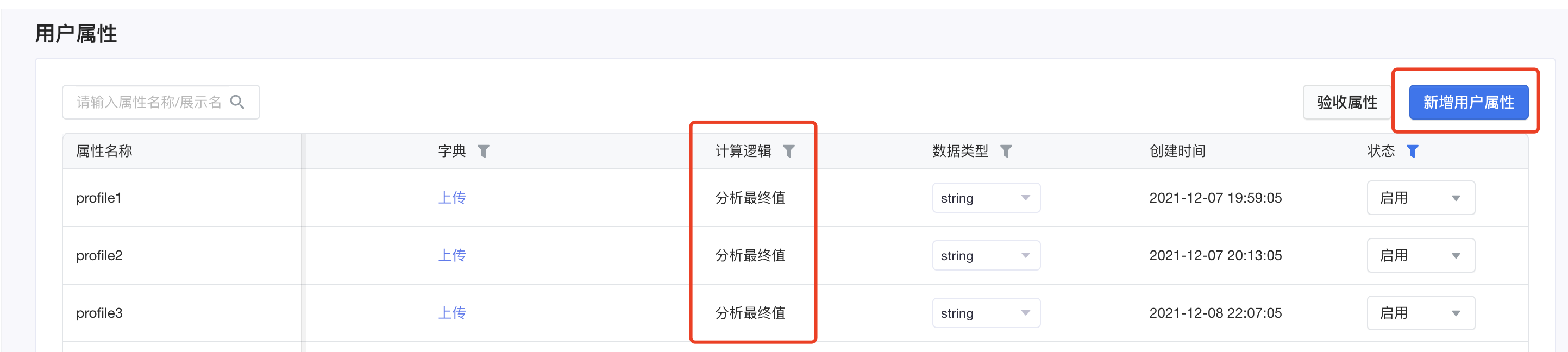Click the 创建时间 column header
The width and height of the screenshot is (1568, 352).
click(1177, 151)
